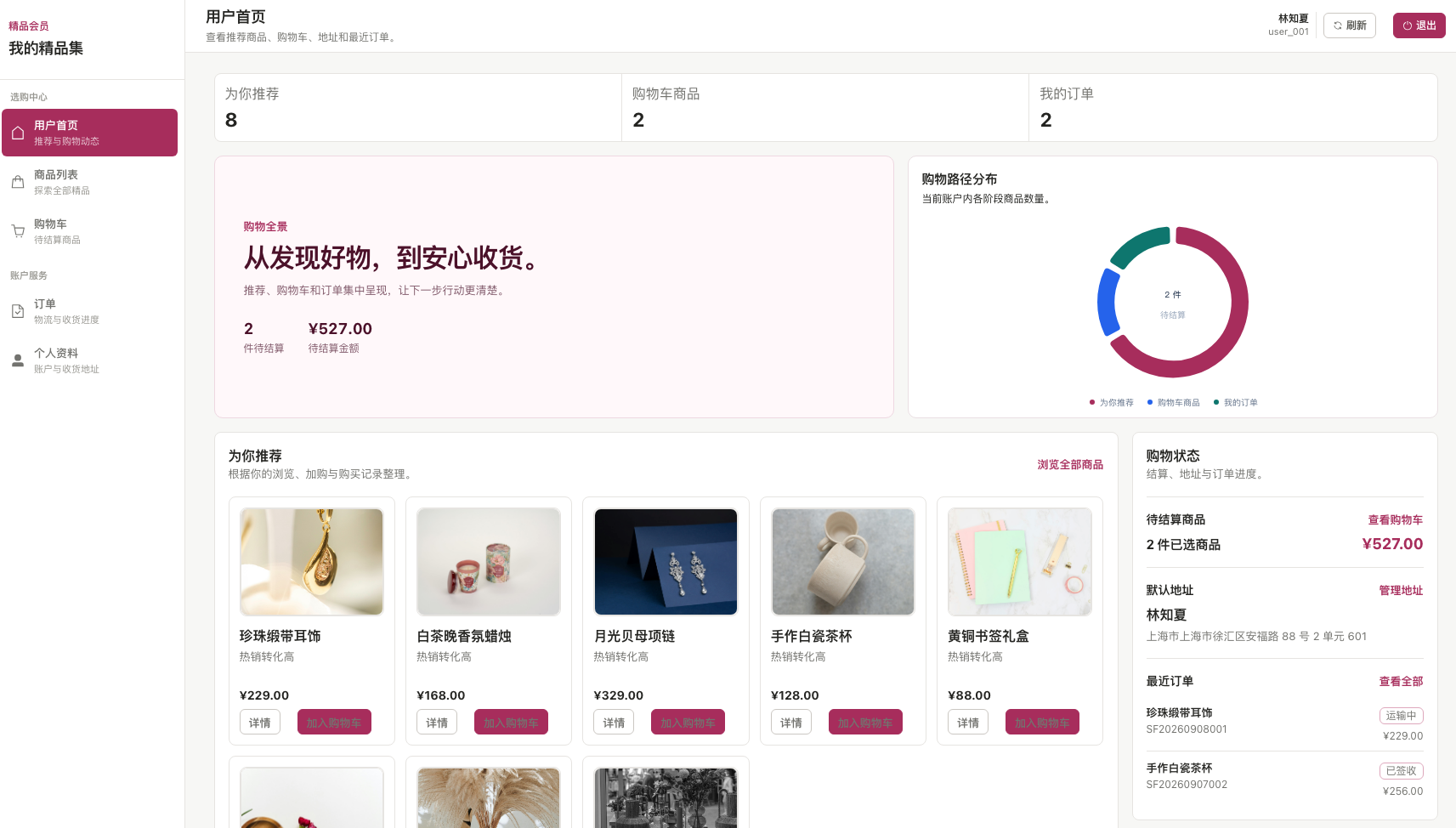The height and width of the screenshot is (828, 1456).
Task: Click the order document icon beside 订单
Action: pos(18,311)
